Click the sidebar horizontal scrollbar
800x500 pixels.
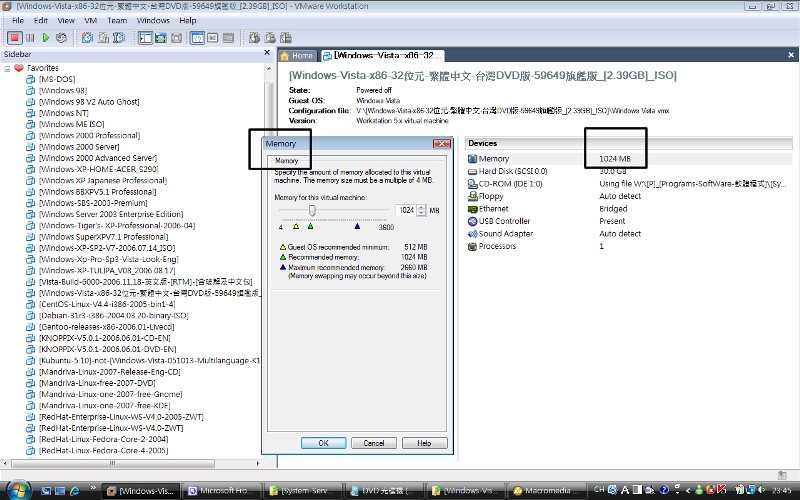click(x=112, y=463)
